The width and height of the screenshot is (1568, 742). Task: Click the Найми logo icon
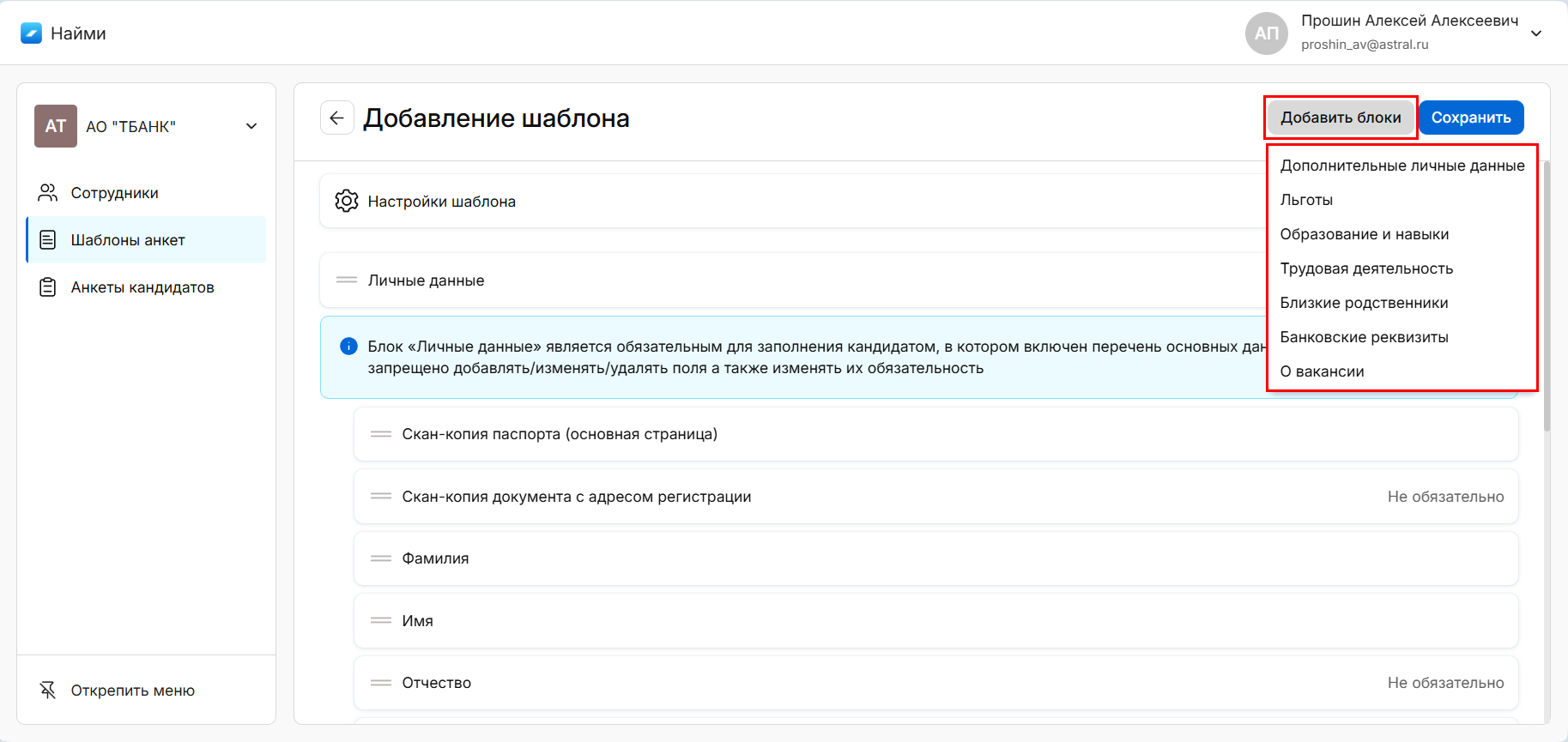point(32,33)
